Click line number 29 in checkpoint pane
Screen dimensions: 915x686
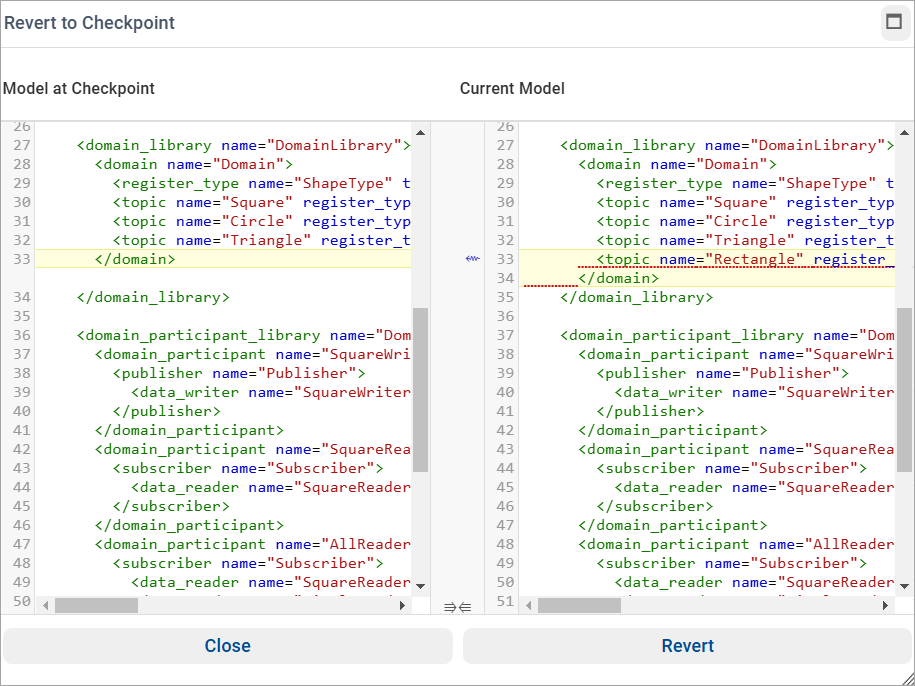pyautogui.click(x=23, y=183)
